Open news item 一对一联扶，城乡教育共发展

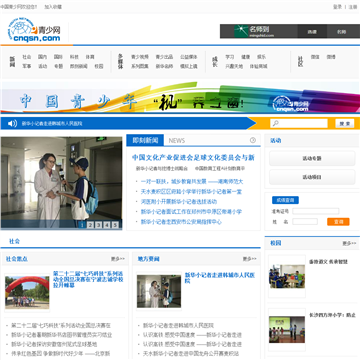(x=193, y=182)
